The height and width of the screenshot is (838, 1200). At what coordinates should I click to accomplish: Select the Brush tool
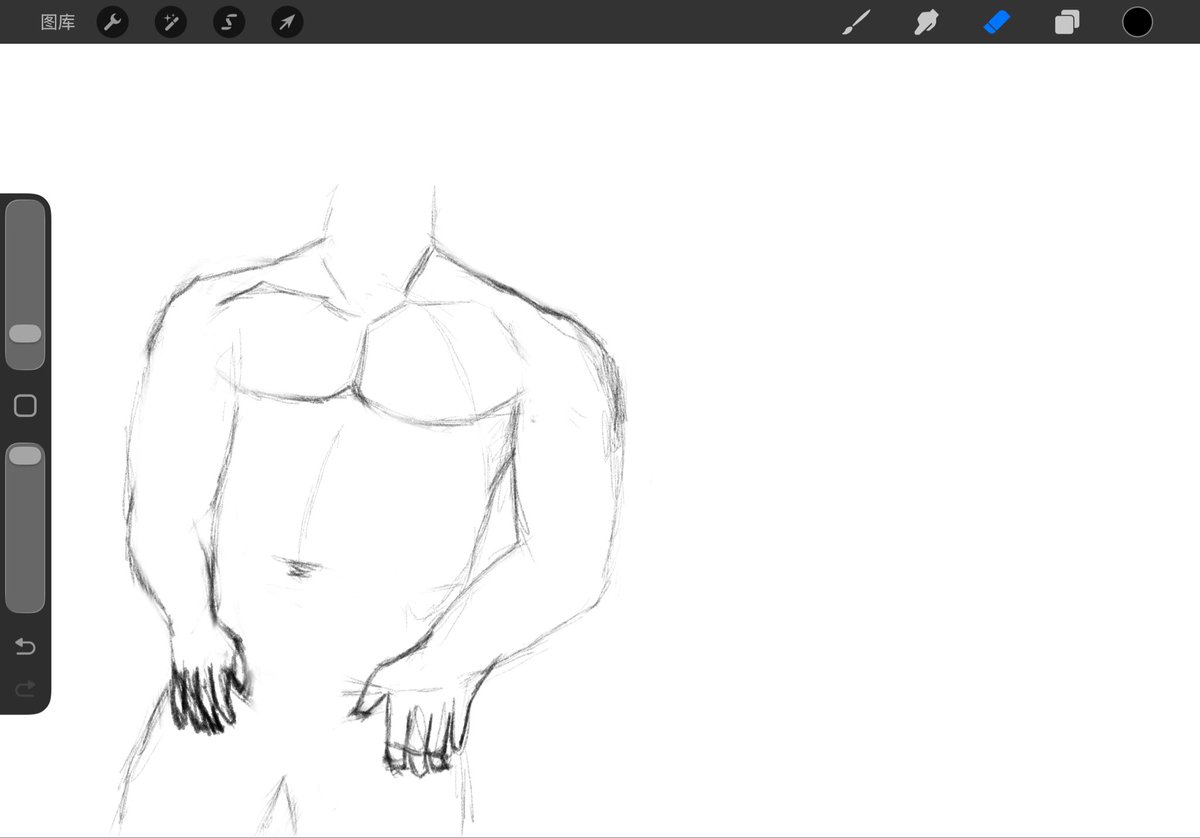[x=856, y=22]
